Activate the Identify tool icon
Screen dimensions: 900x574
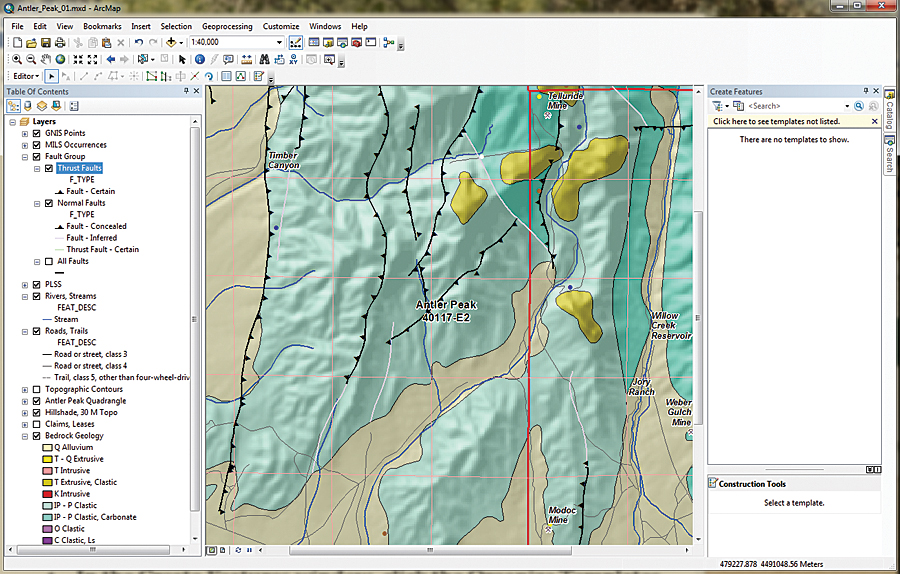200,60
